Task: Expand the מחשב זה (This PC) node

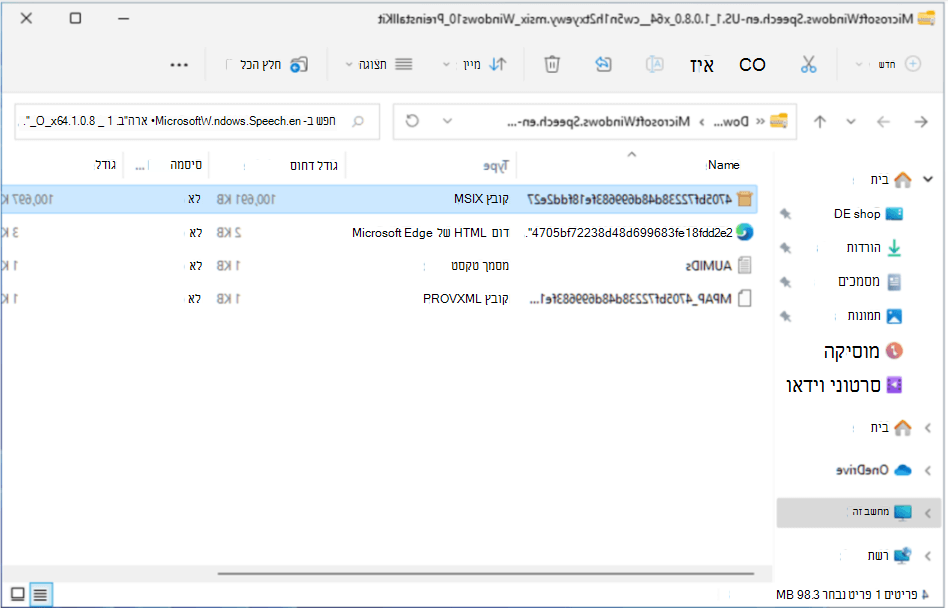Action: click(x=927, y=513)
